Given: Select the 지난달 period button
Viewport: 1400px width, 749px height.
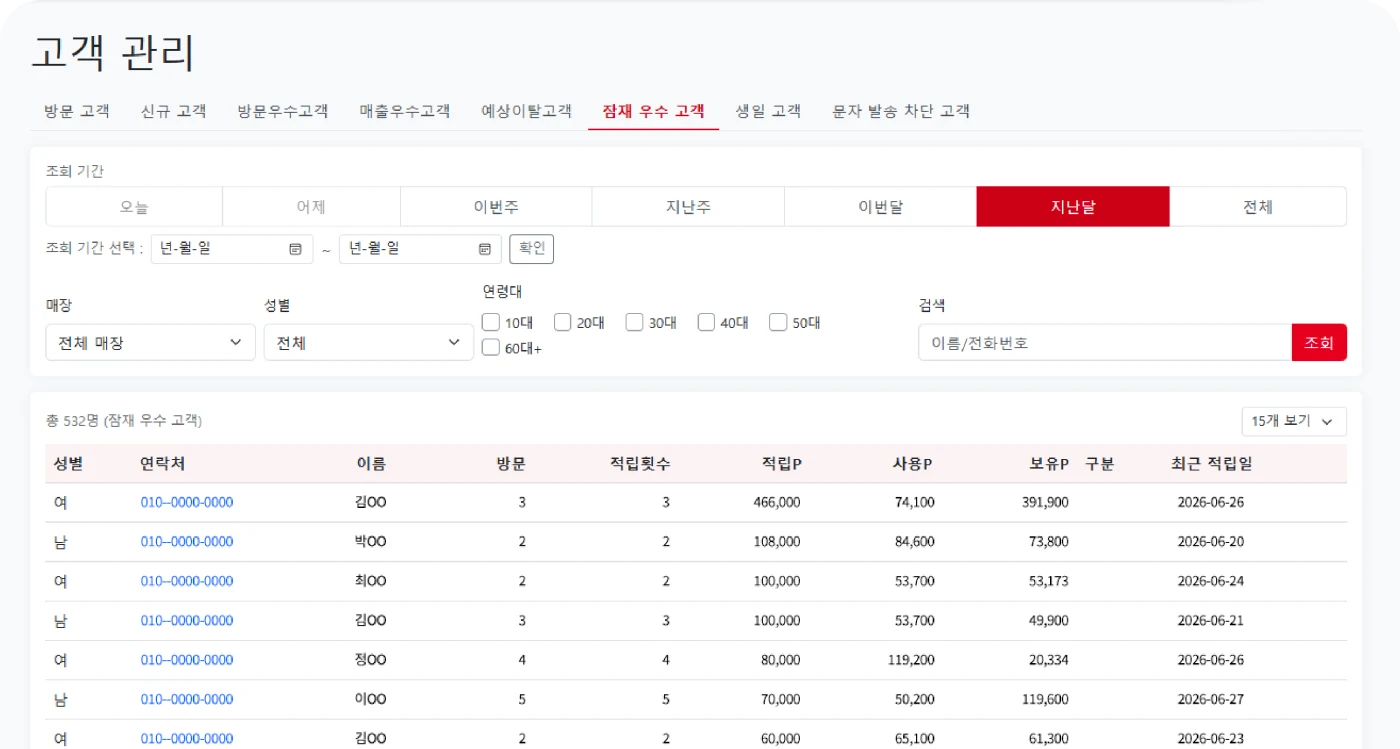Looking at the screenshot, I should click(x=1073, y=207).
